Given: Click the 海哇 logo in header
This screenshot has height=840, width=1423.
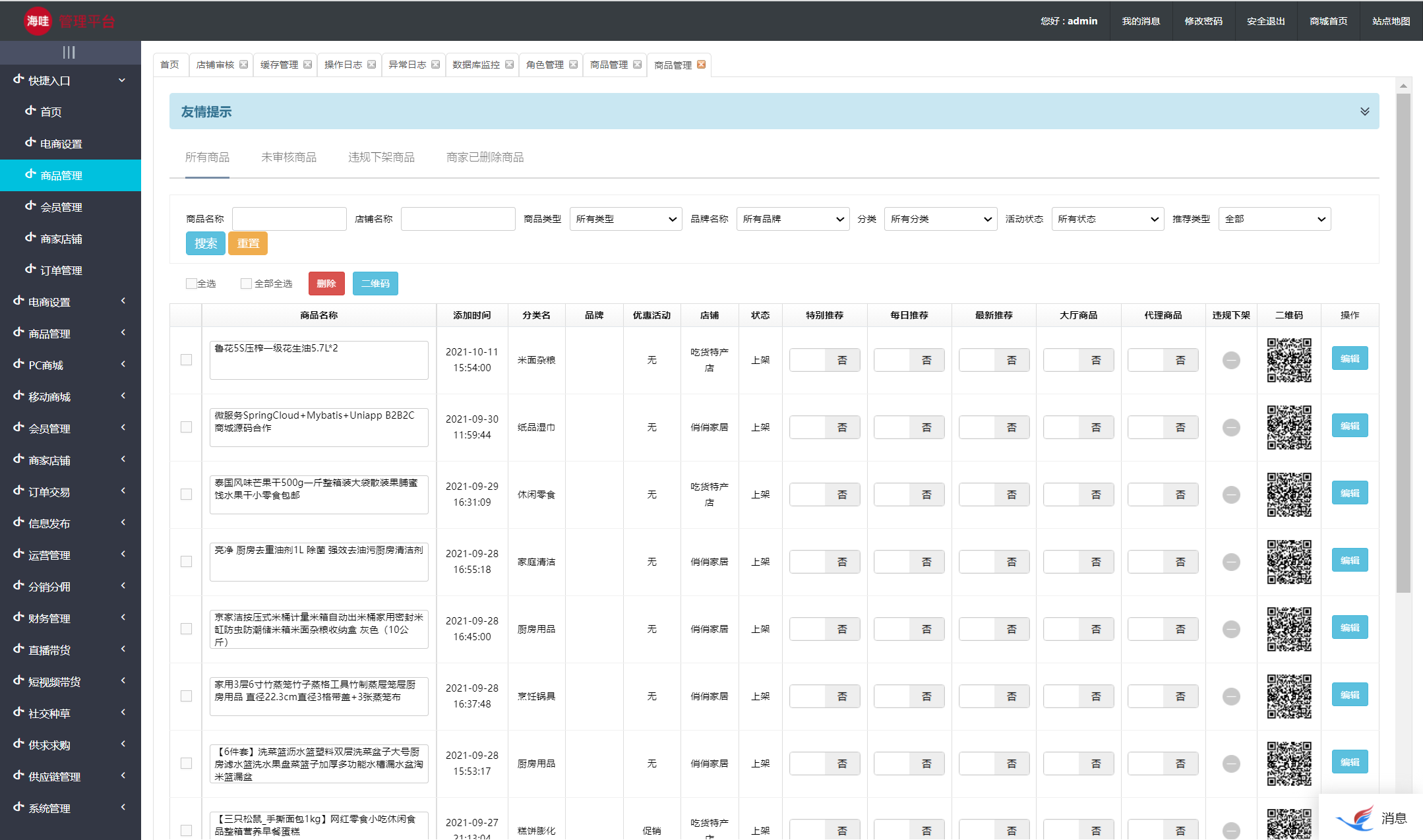Looking at the screenshot, I should (x=38, y=21).
